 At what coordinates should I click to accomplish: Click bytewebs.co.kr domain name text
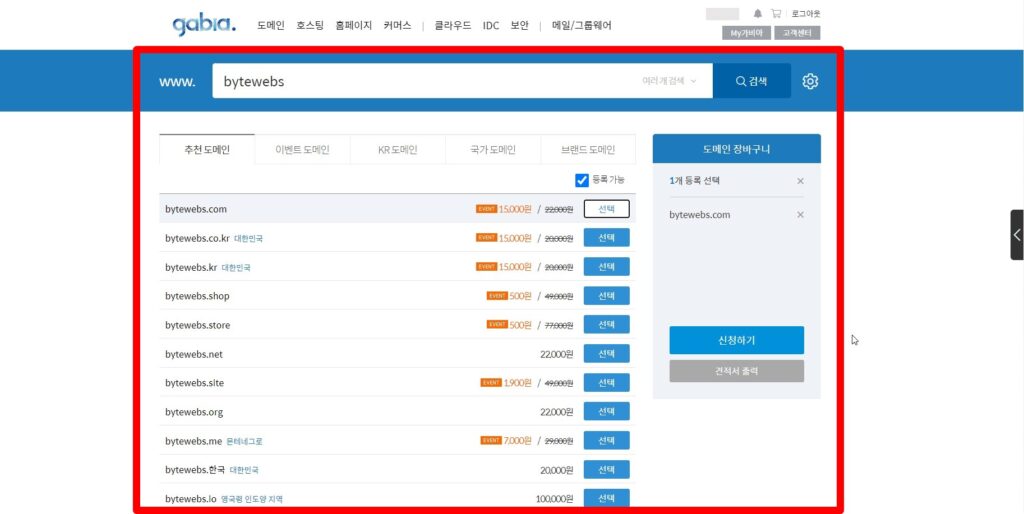[x=197, y=238]
